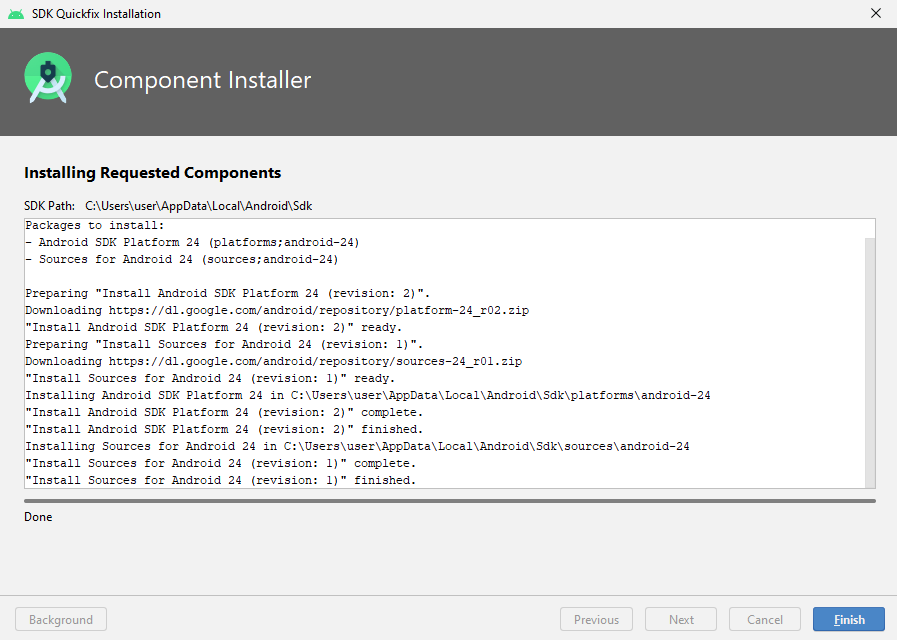897x640 pixels.
Task: Click the 'Packages to install:' log line
Action: point(94,225)
